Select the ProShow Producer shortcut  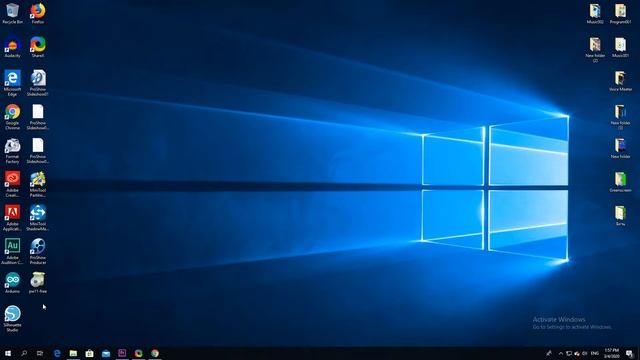[38, 251]
